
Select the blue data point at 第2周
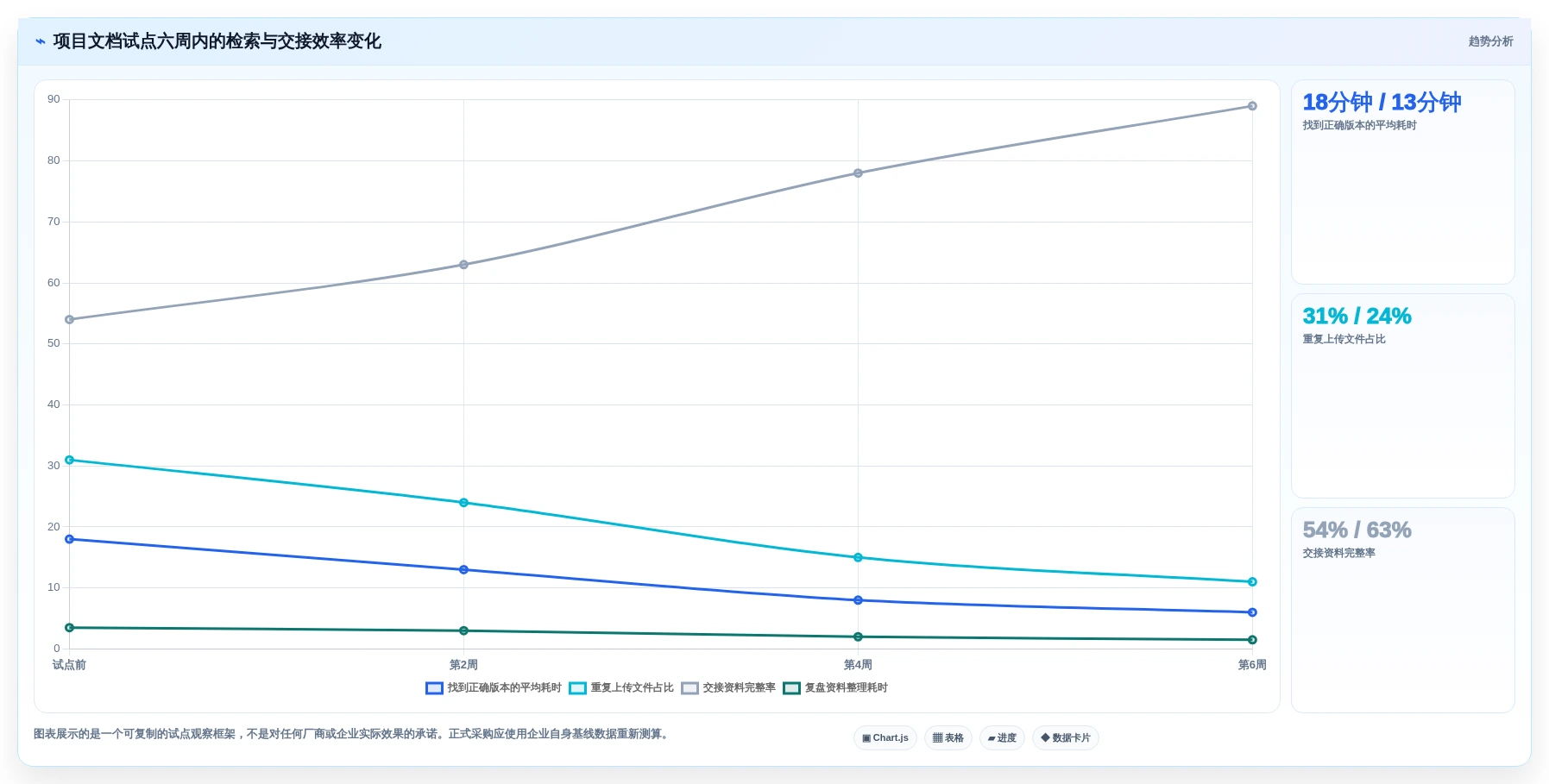(463, 570)
